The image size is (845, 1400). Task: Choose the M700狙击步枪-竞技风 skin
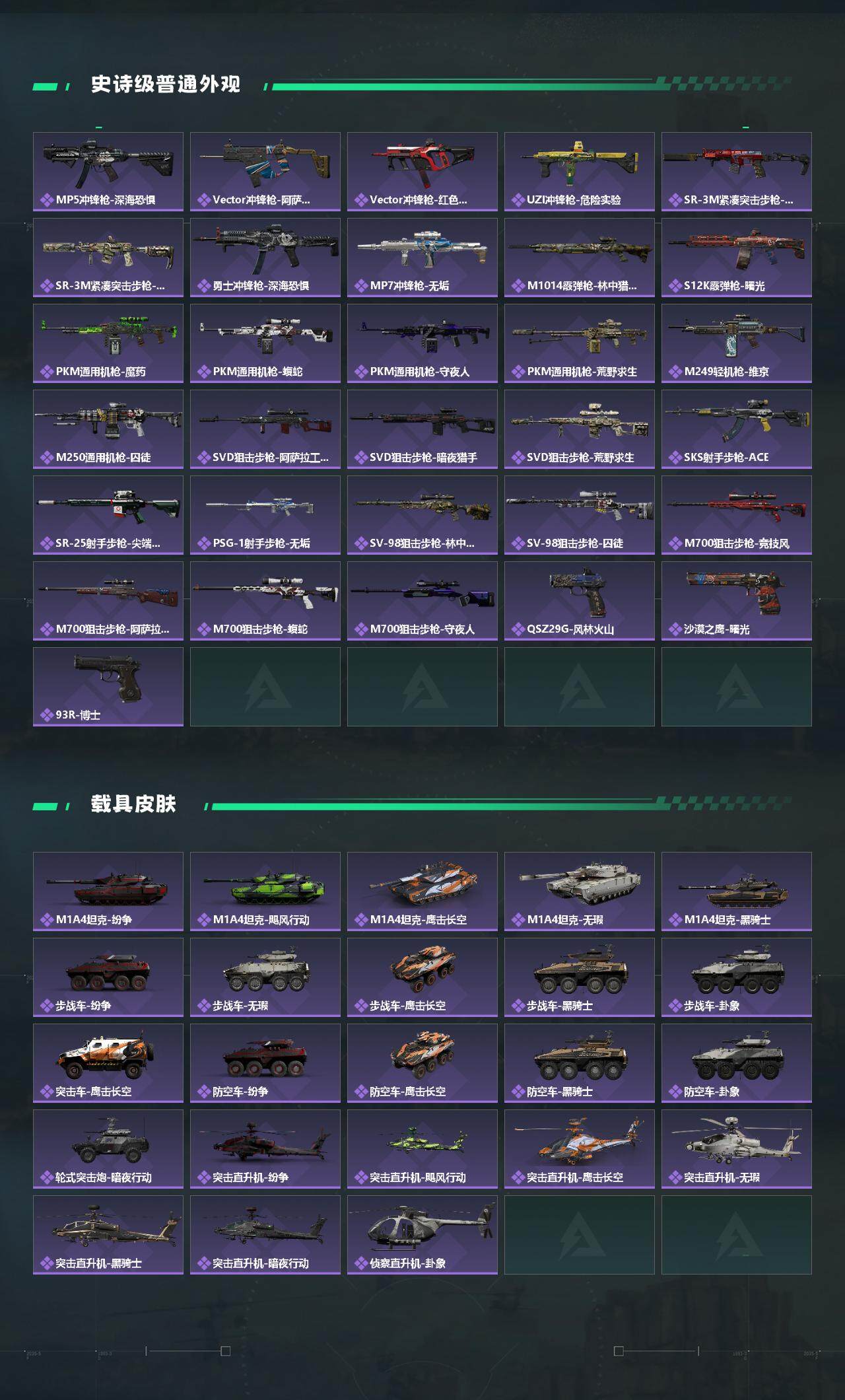737,515
